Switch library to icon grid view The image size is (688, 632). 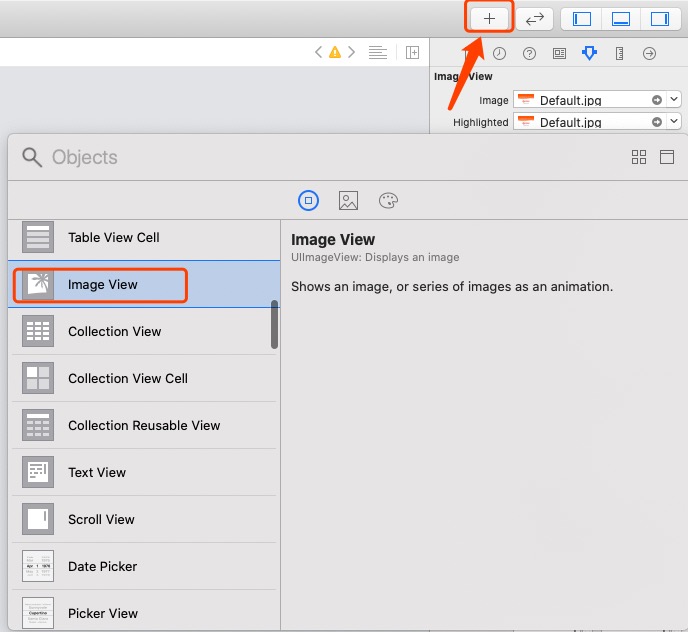(639, 157)
